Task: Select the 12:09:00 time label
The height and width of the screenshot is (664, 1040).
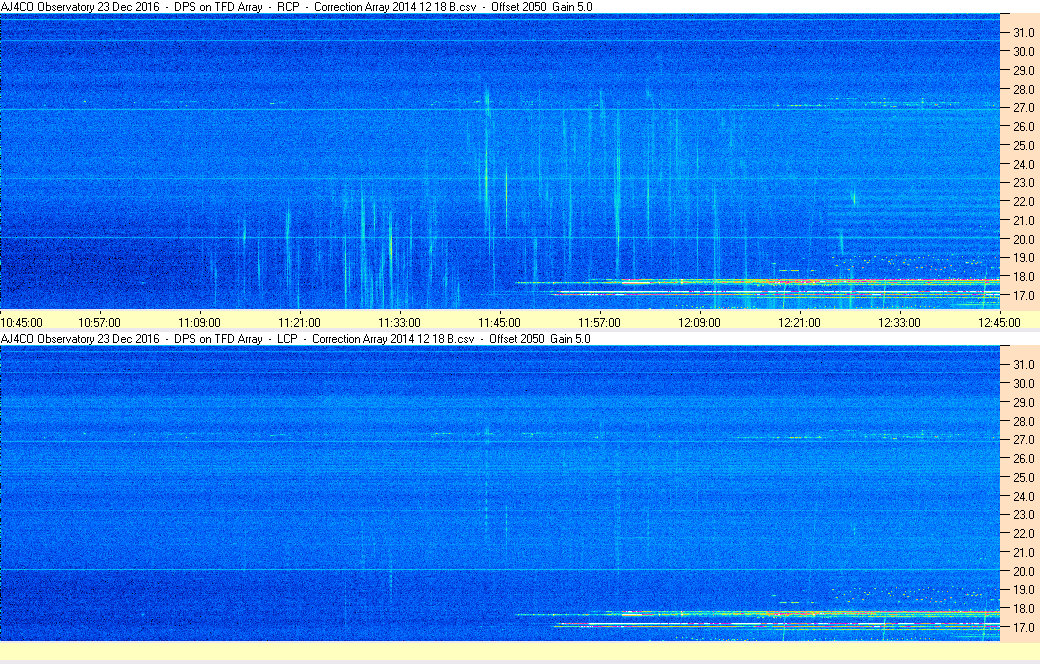Action: click(699, 322)
